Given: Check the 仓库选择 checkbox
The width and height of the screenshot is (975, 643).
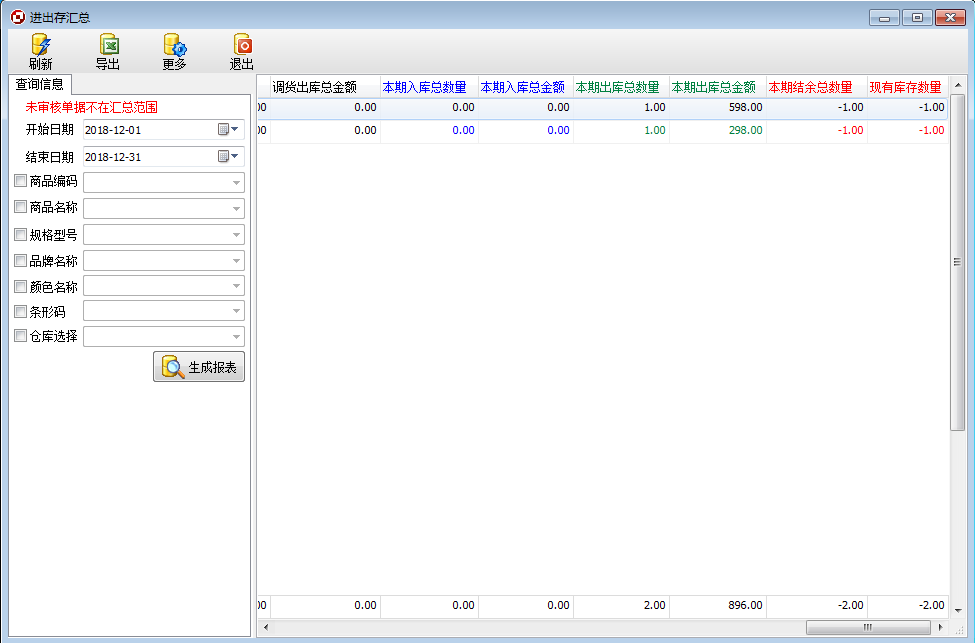Looking at the screenshot, I should (x=21, y=336).
